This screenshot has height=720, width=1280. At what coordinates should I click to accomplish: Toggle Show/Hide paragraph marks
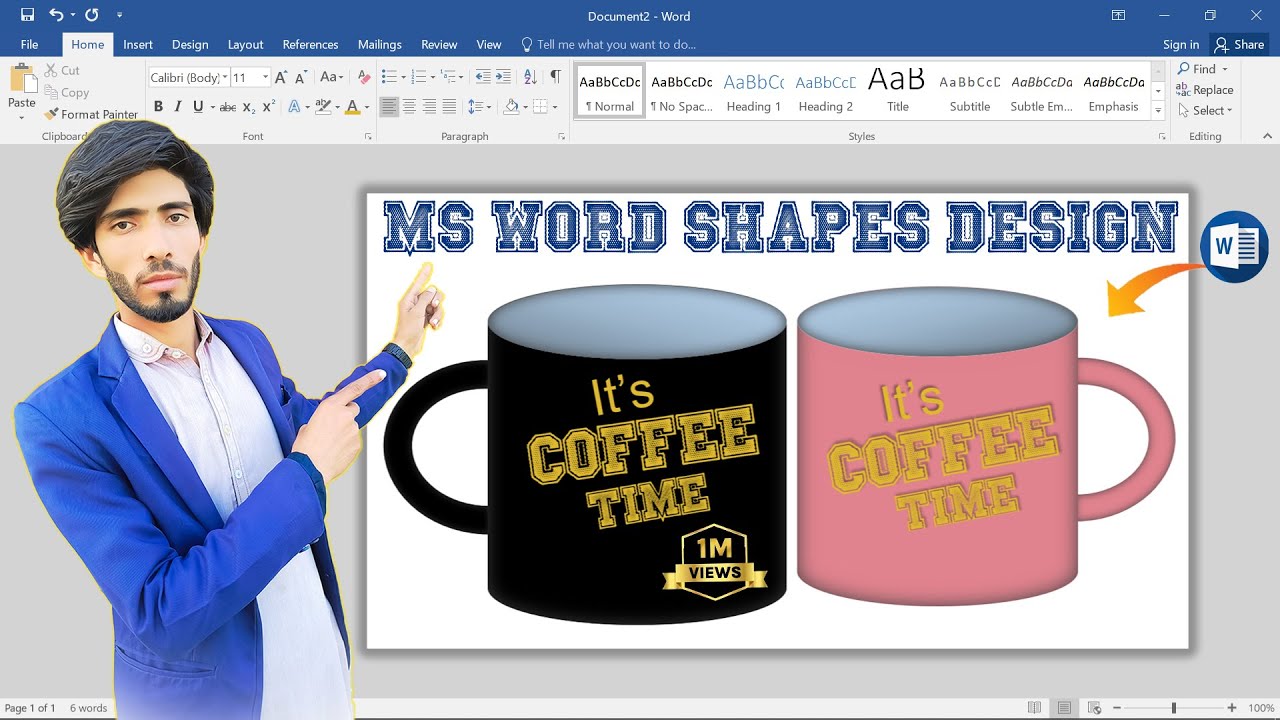coord(555,77)
